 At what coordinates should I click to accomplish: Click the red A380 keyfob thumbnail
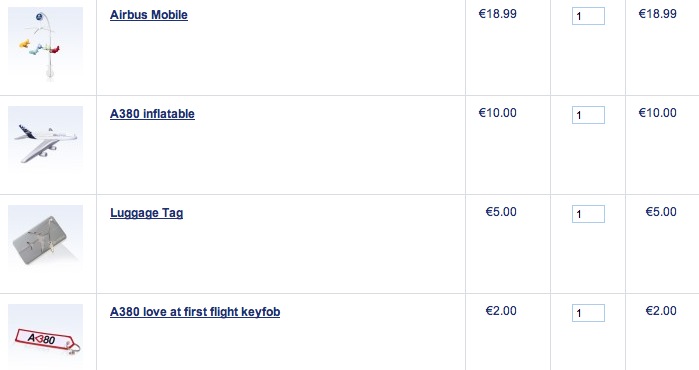[45, 337]
